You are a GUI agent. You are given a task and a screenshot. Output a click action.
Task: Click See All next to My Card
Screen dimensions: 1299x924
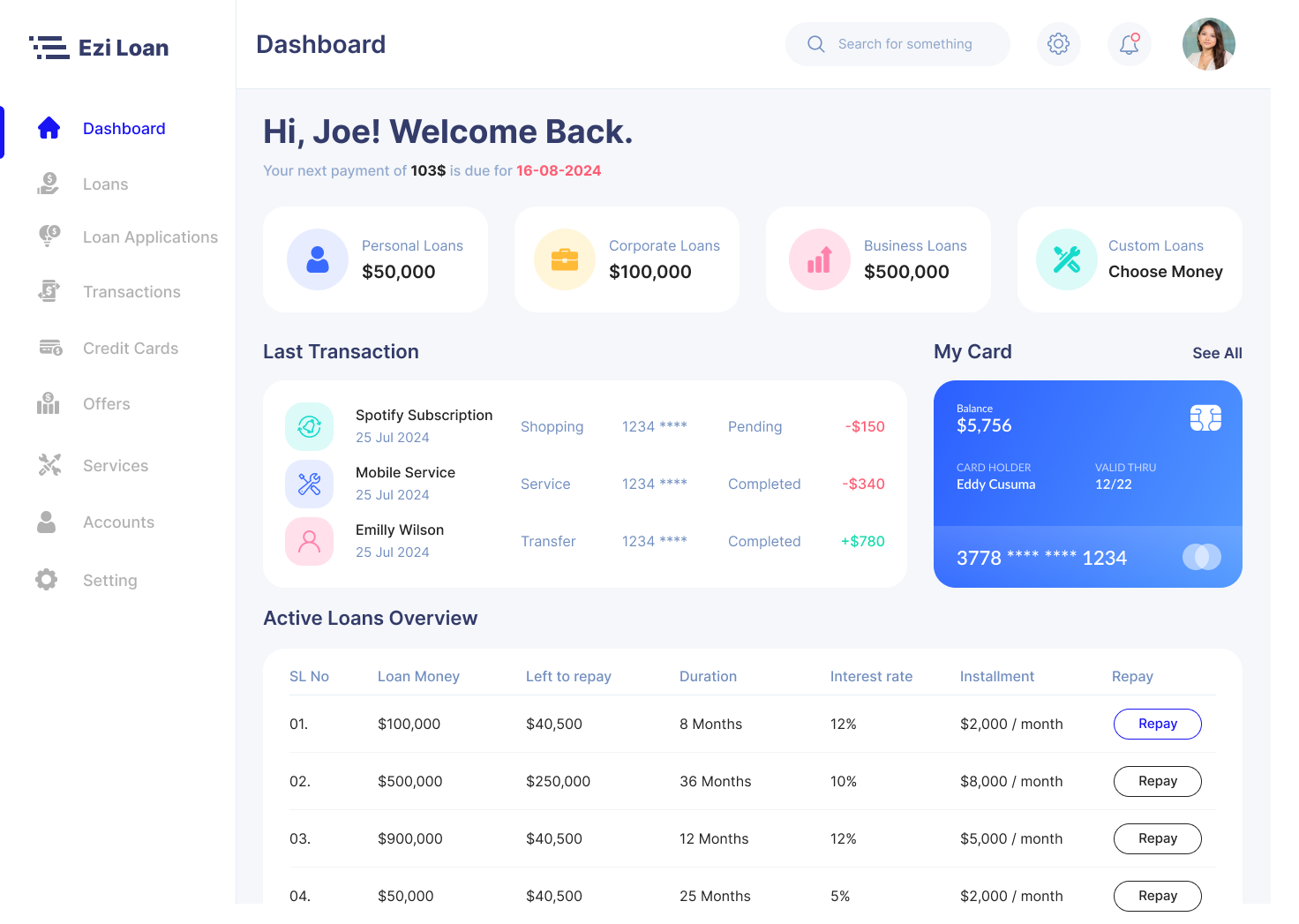(x=1217, y=352)
